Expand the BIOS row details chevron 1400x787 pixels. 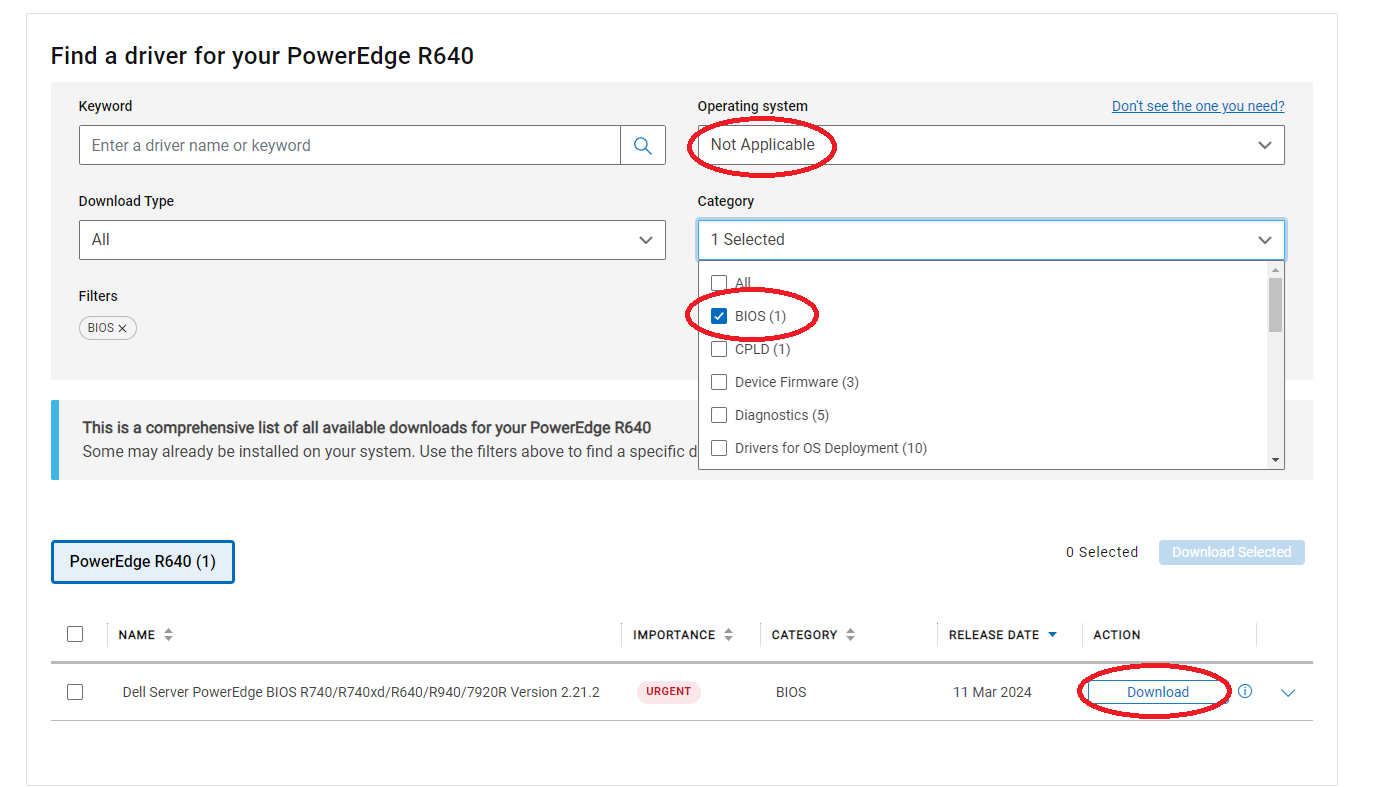(1288, 693)
